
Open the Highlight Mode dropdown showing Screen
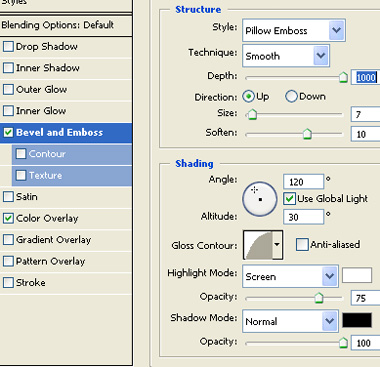[x=290, y=276]
